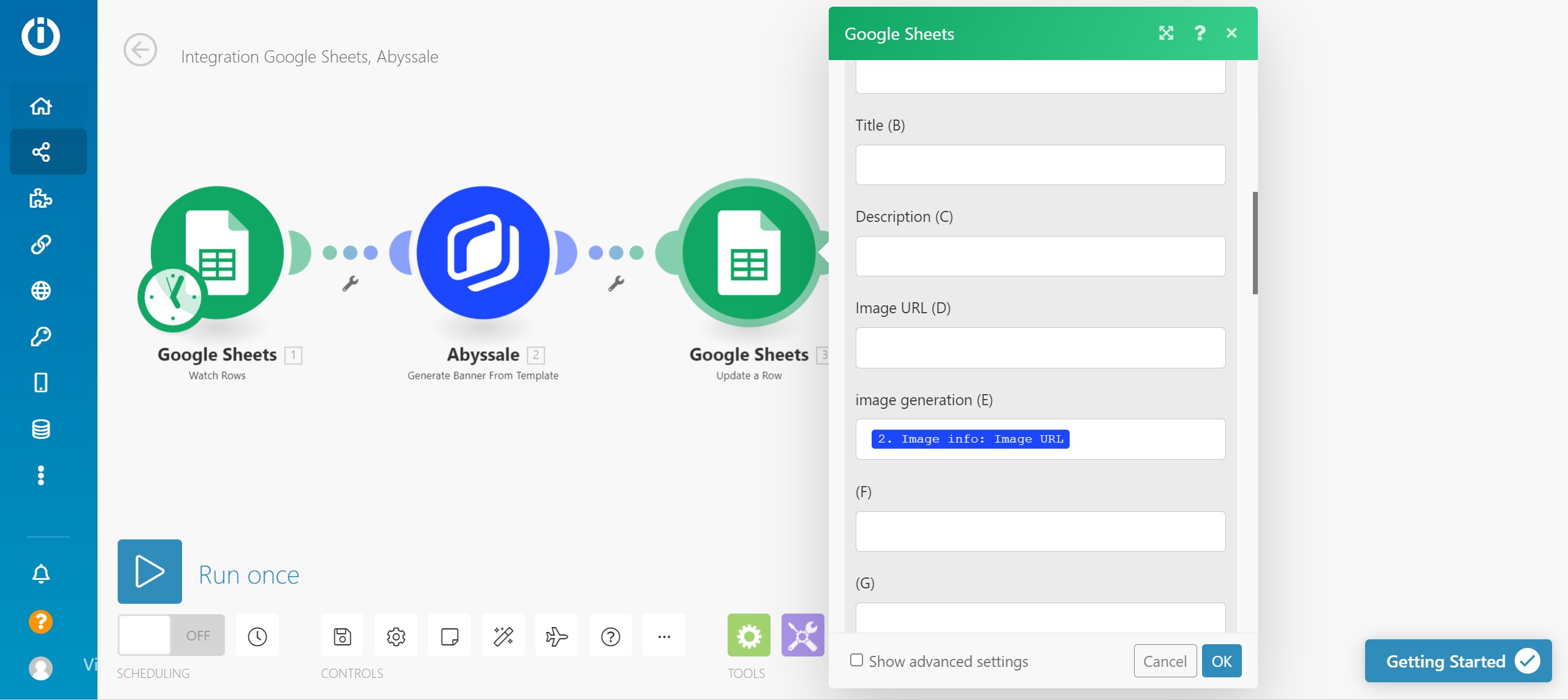Screen dimensions: 1568x700
Task: Click Auto-align magic wand icon
Action: point(503,636)
